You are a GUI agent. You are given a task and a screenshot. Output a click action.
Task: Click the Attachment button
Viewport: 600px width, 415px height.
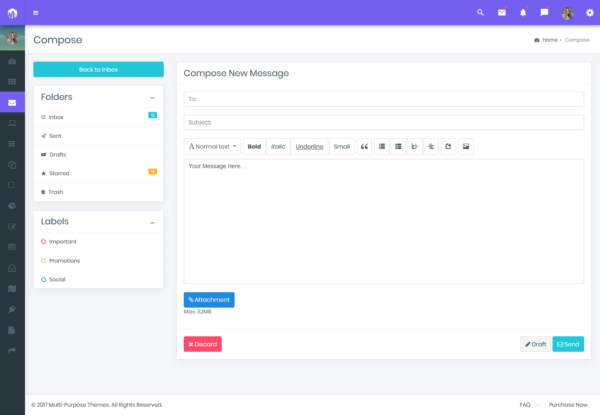pos(209,300)
